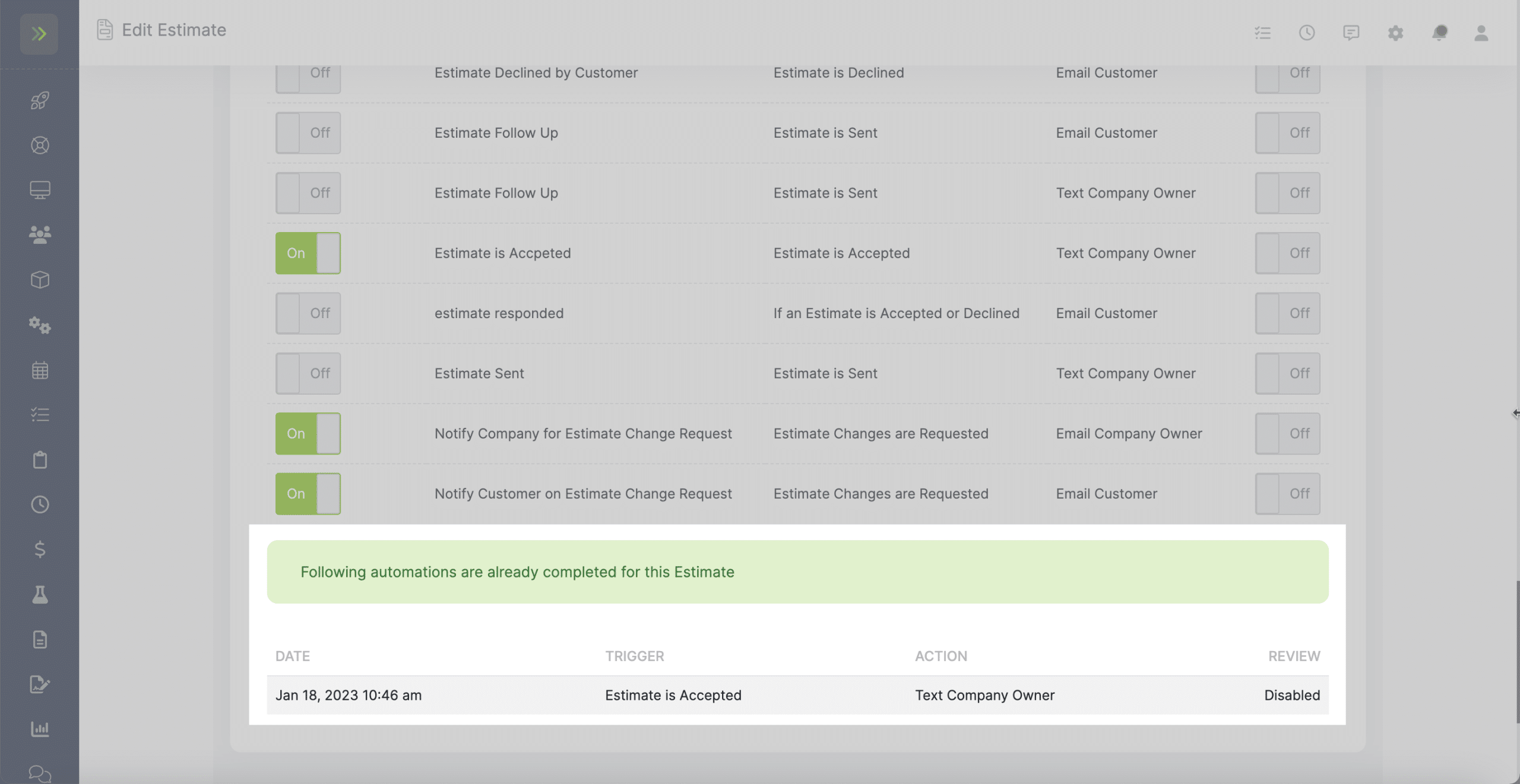Turn off Notify Customer on Estimate Change Request

[308, 494]
